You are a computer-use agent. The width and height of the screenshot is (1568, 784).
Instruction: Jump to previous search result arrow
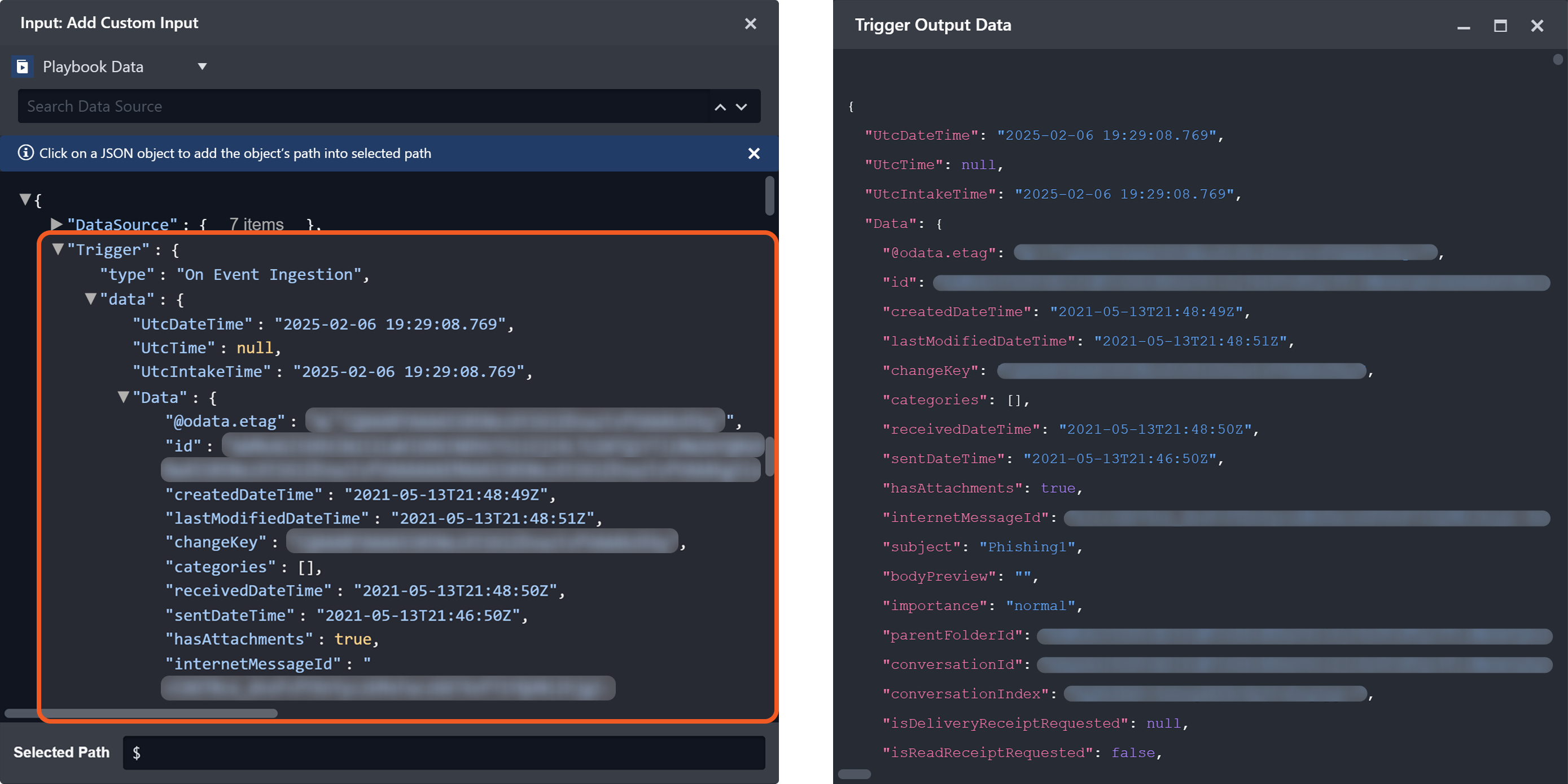(720, 107)
